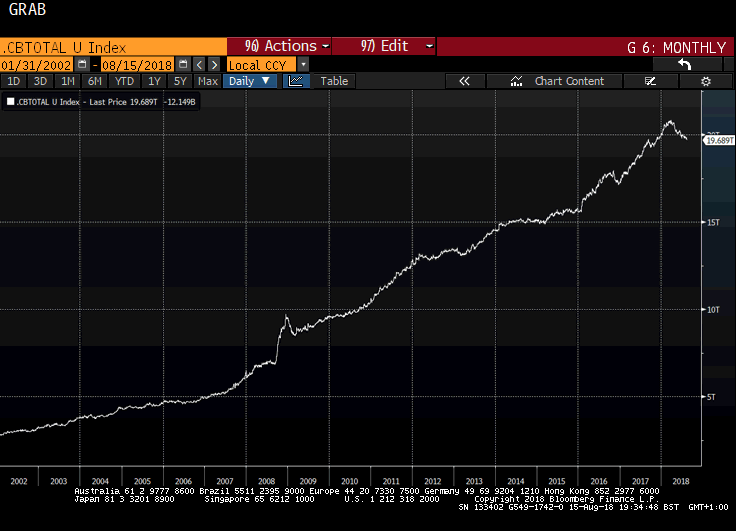Click the Chart Content chart icon
Viewport: 736px width, 531px height.
pos(516,81)
